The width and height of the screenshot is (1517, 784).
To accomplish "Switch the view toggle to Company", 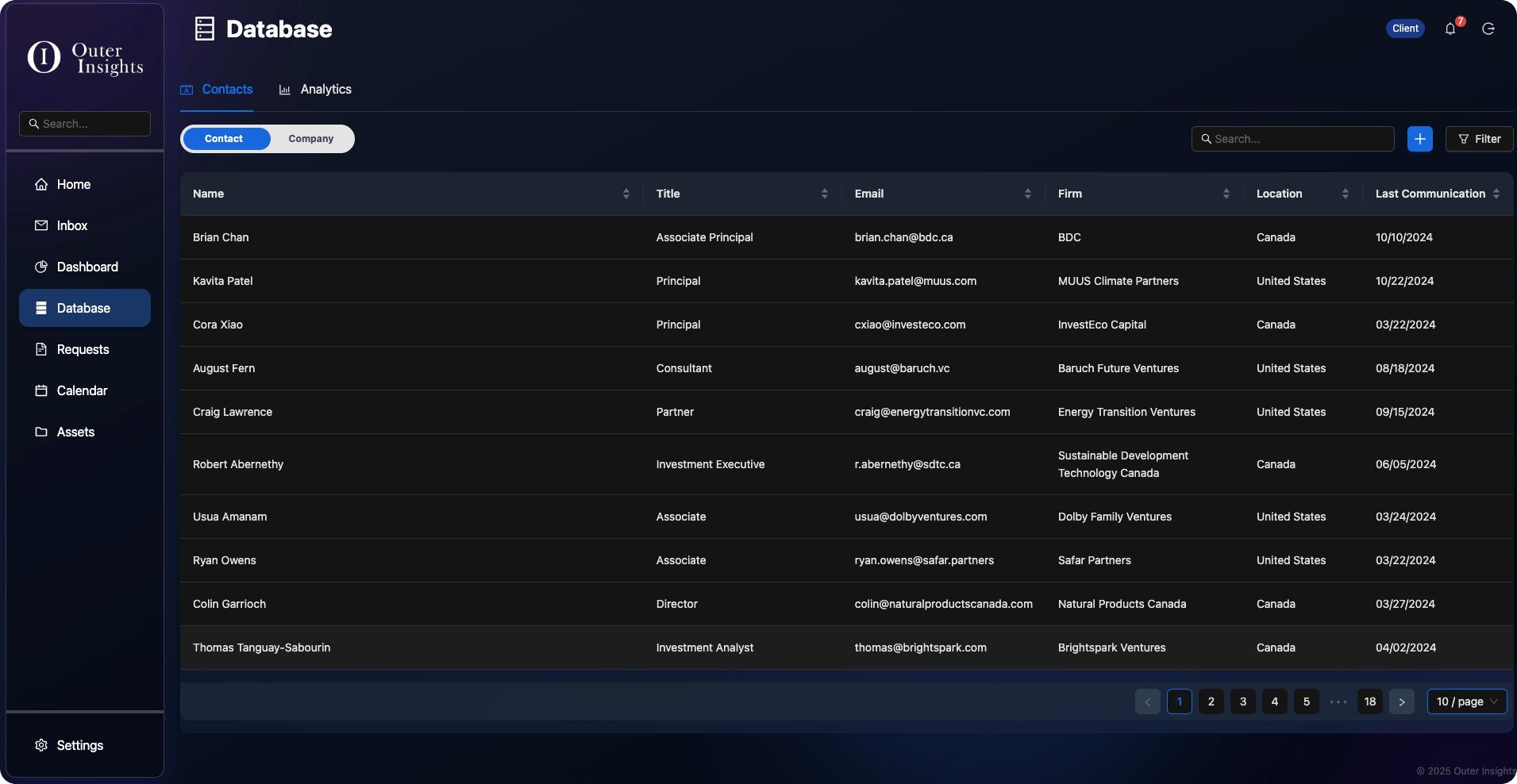I will click(311, 139).
